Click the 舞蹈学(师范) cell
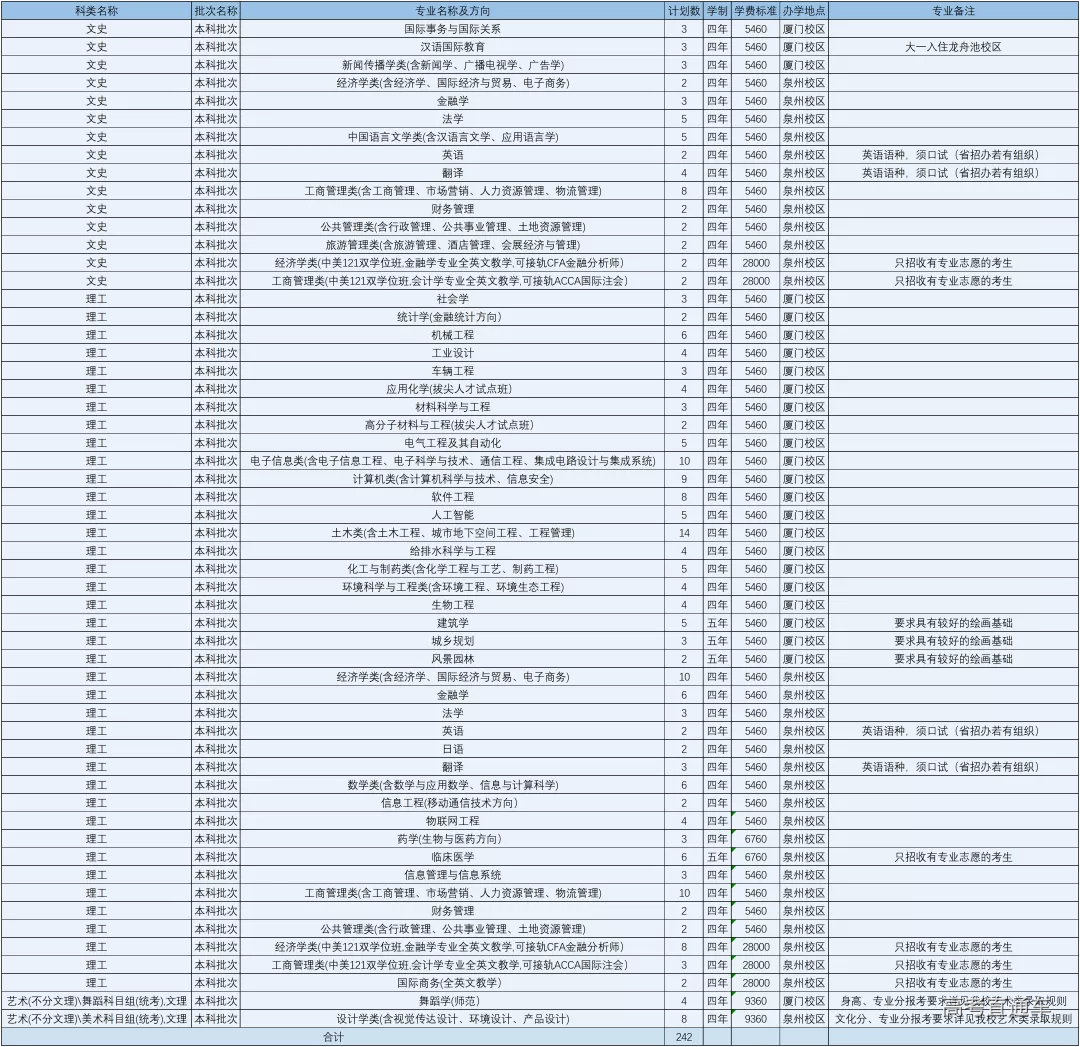The width and height of the screenshot is (1080, 1047). [453, 1001]
